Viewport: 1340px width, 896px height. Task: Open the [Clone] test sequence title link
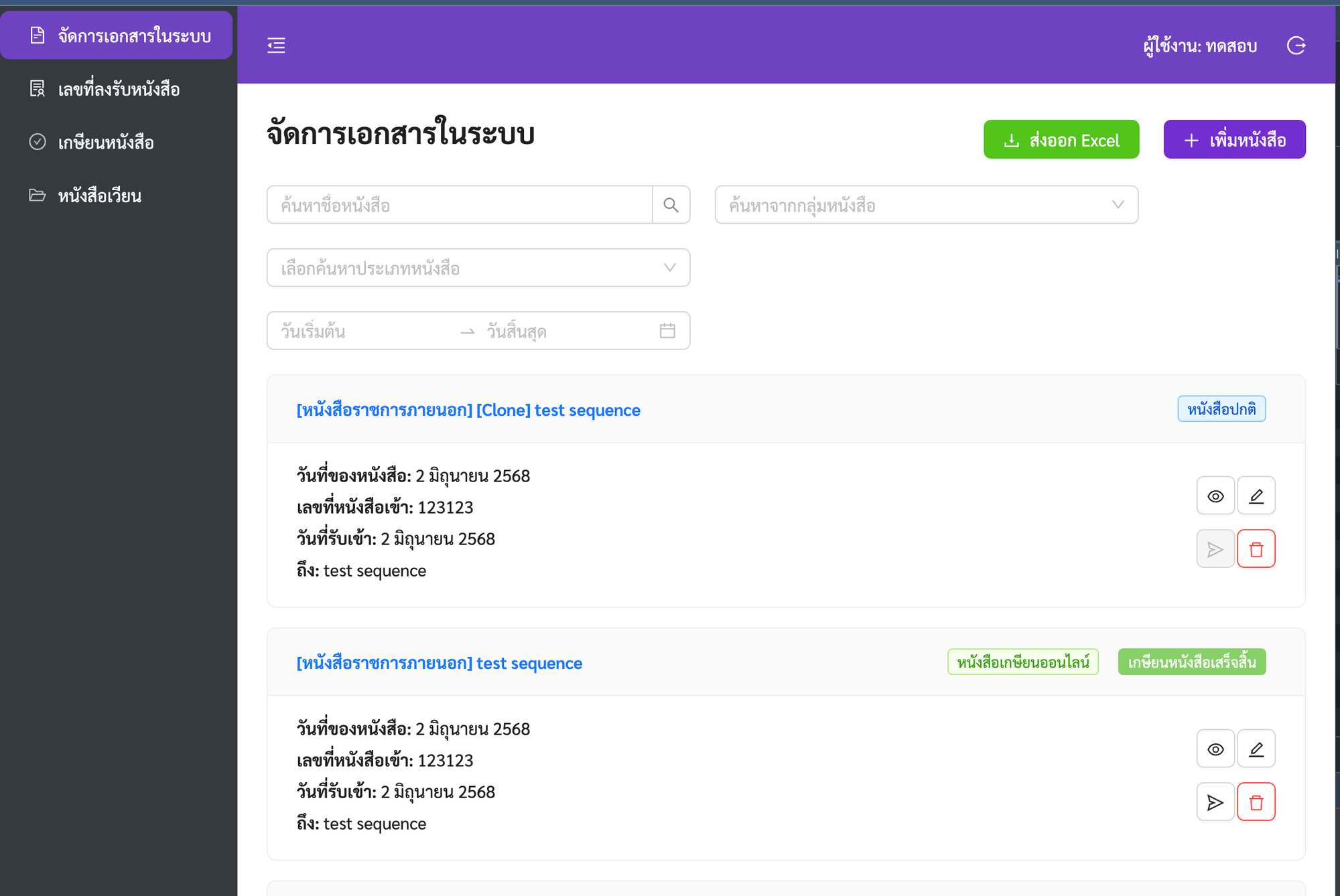point(468,410)
